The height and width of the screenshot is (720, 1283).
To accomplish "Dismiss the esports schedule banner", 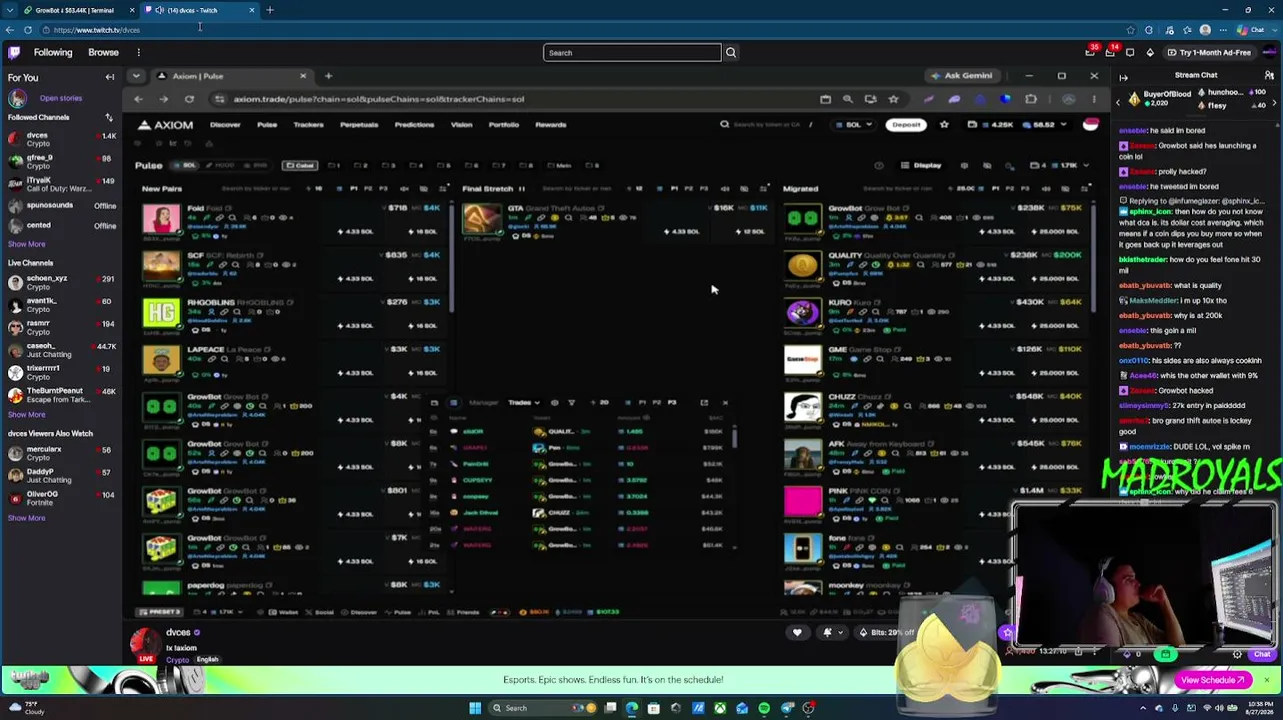I will [1266, 680].
